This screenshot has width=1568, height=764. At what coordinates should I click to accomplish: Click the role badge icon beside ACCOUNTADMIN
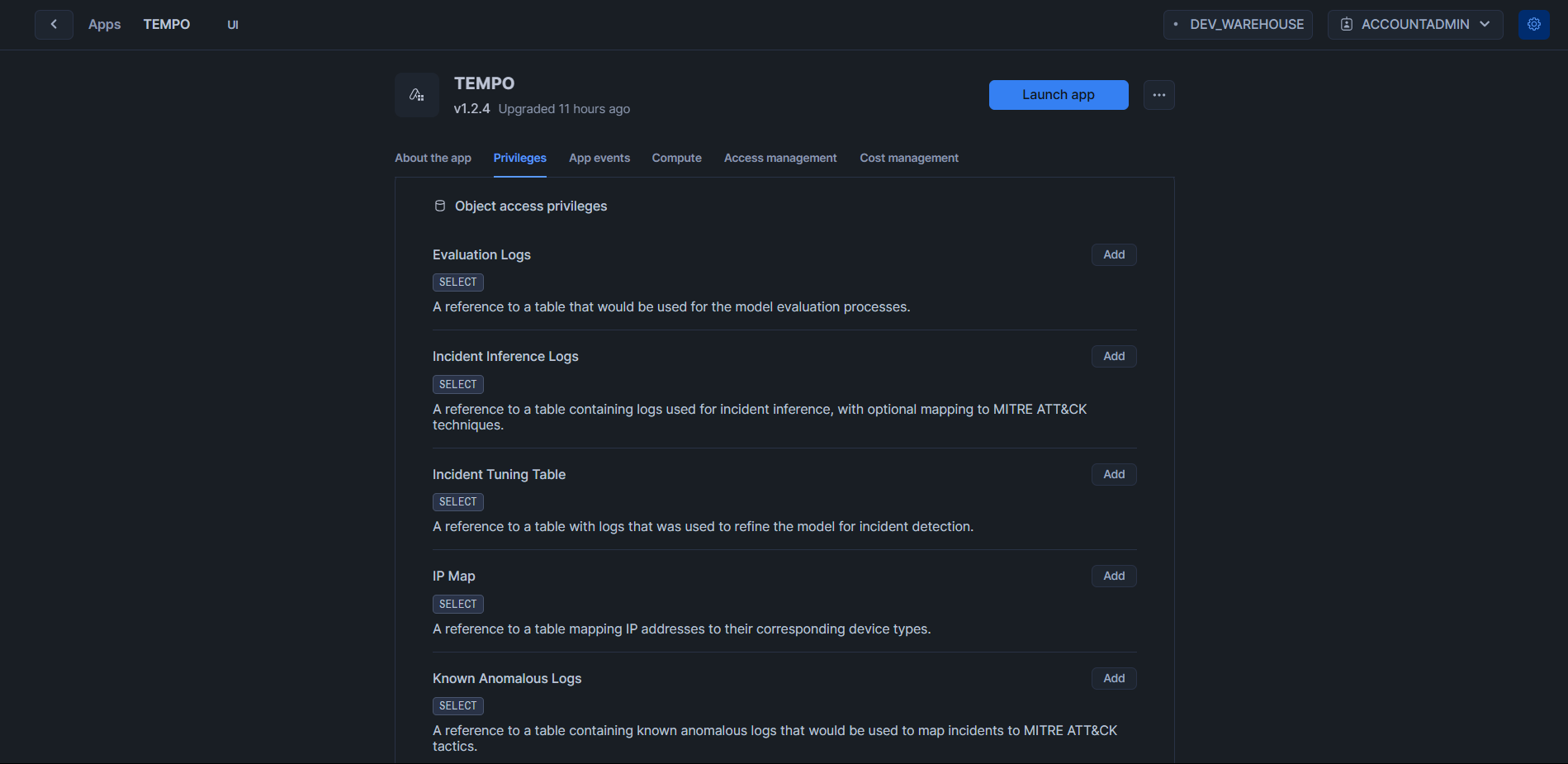coord(1347,25)
